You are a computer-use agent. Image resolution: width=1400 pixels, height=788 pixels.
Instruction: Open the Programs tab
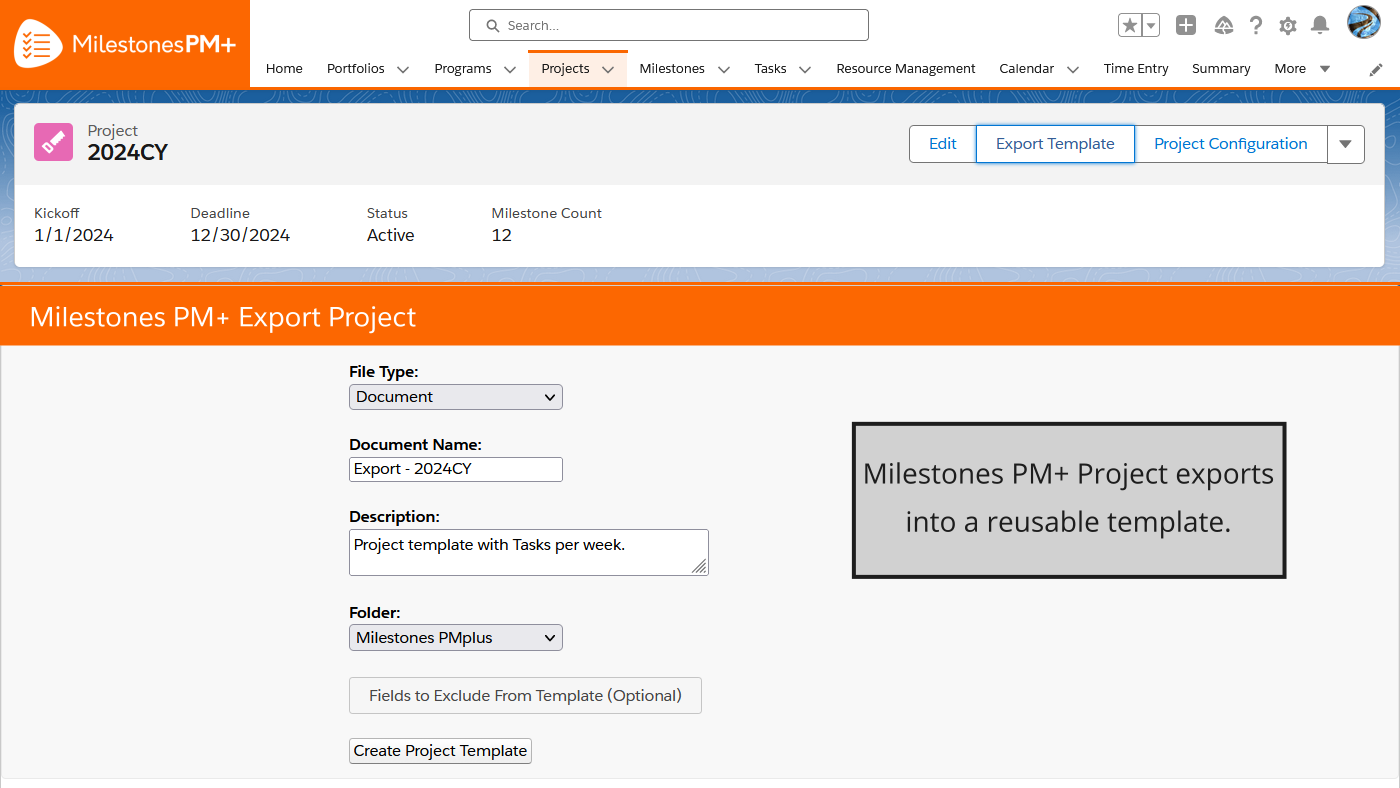463,69
